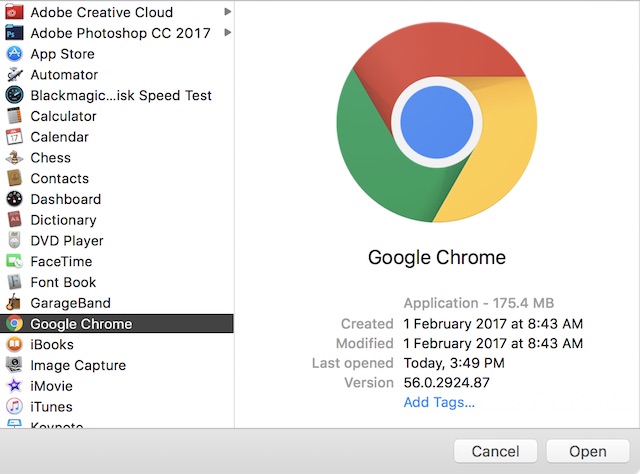640x474 pixels.
Task: Click the Add Tags... link
Action: (x=439, y=402)
